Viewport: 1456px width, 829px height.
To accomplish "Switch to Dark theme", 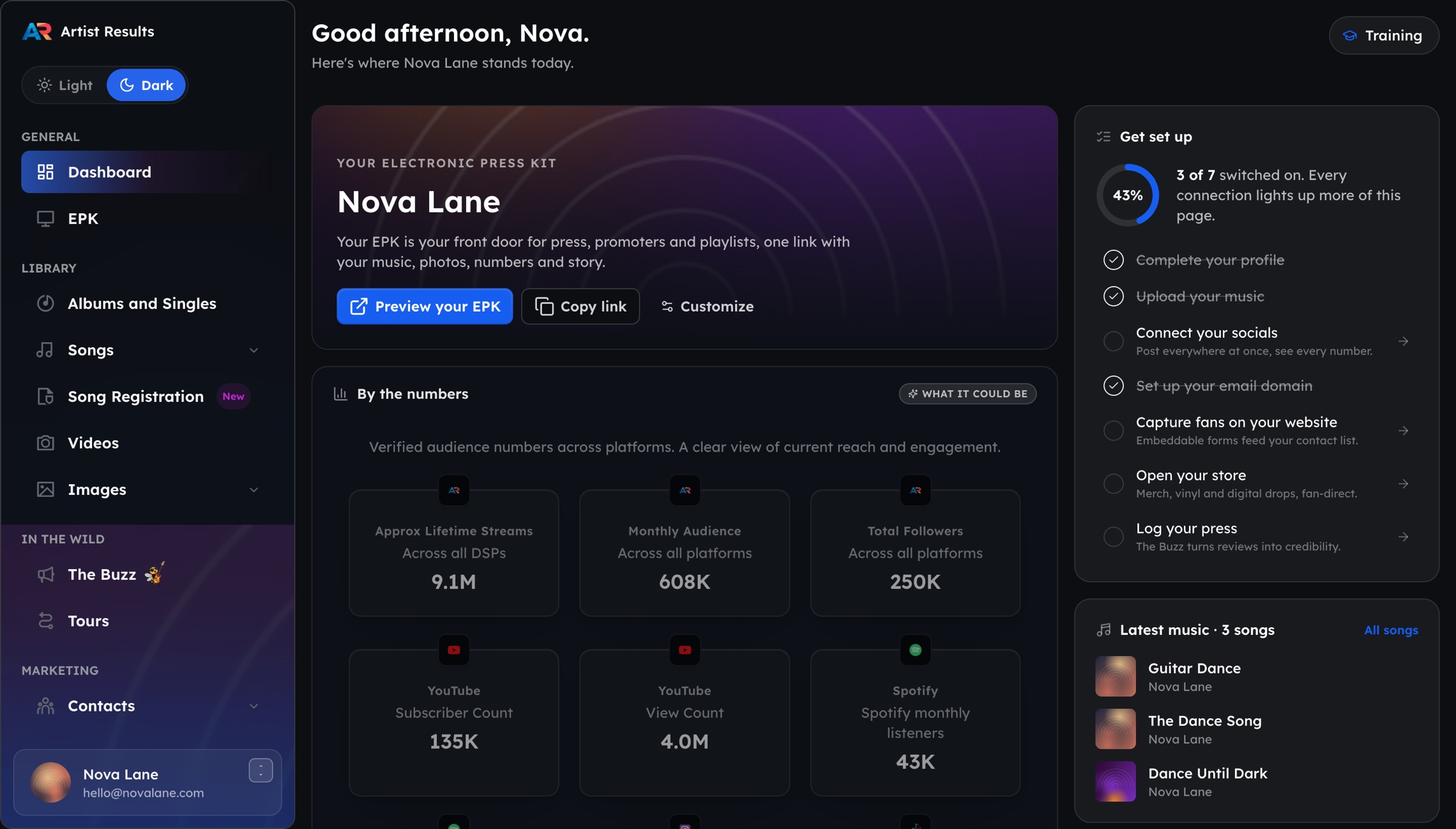I will pos(146,85).
